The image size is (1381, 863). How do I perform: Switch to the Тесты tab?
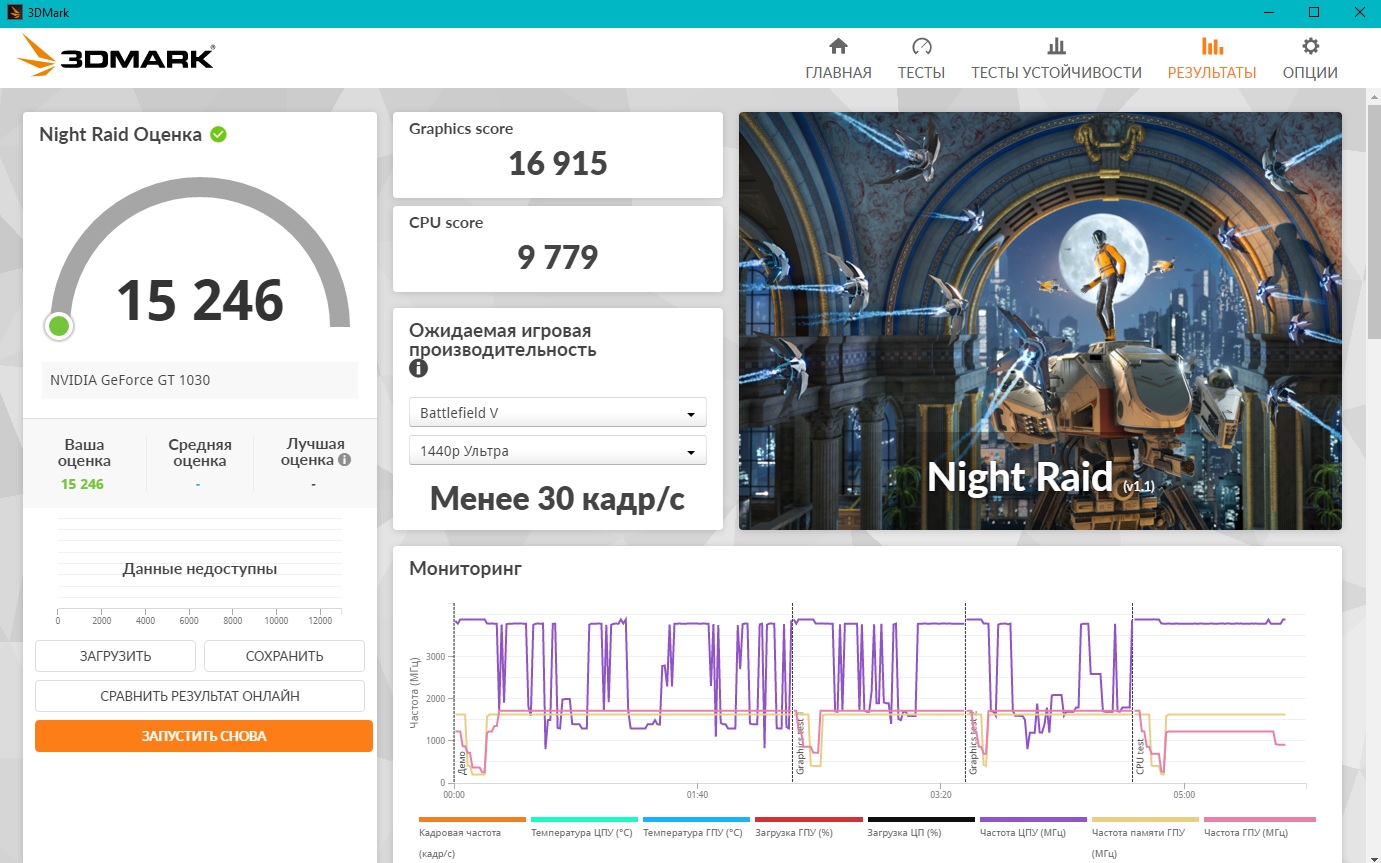point(921,58)
